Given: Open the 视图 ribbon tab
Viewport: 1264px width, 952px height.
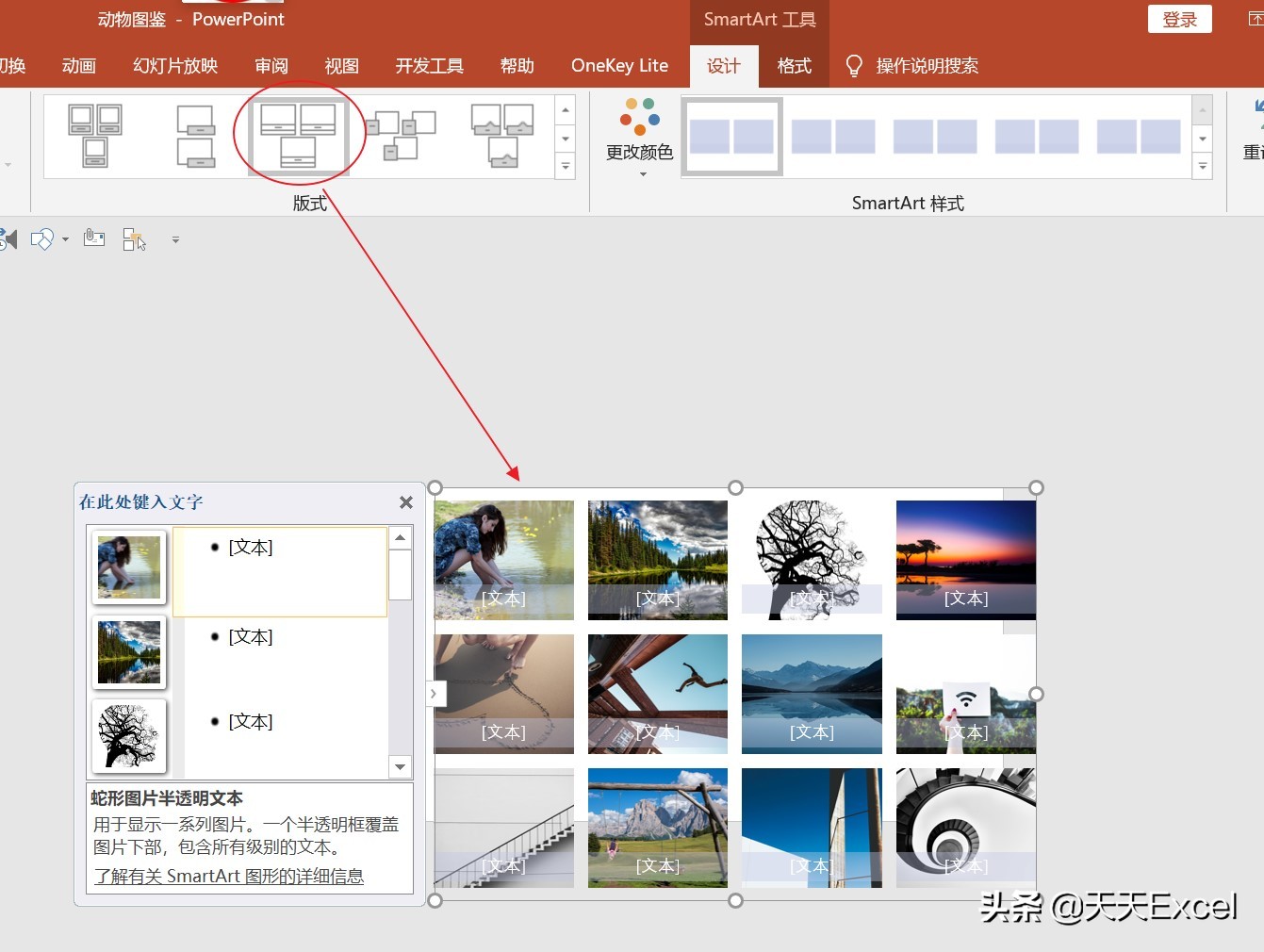Looking at the screenshot, I should coord(341,65).
